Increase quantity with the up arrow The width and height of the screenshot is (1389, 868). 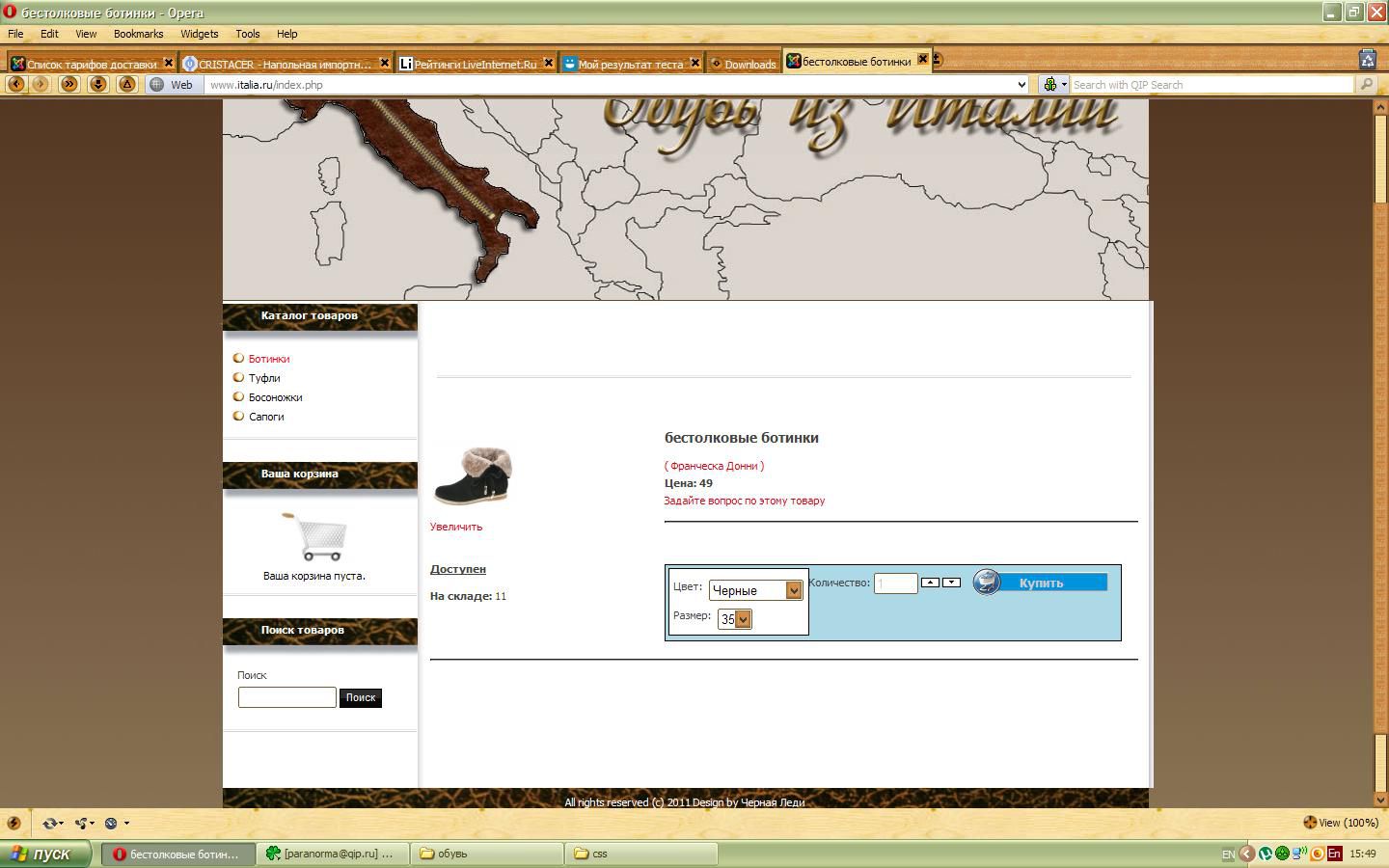(x=930, y=583)
